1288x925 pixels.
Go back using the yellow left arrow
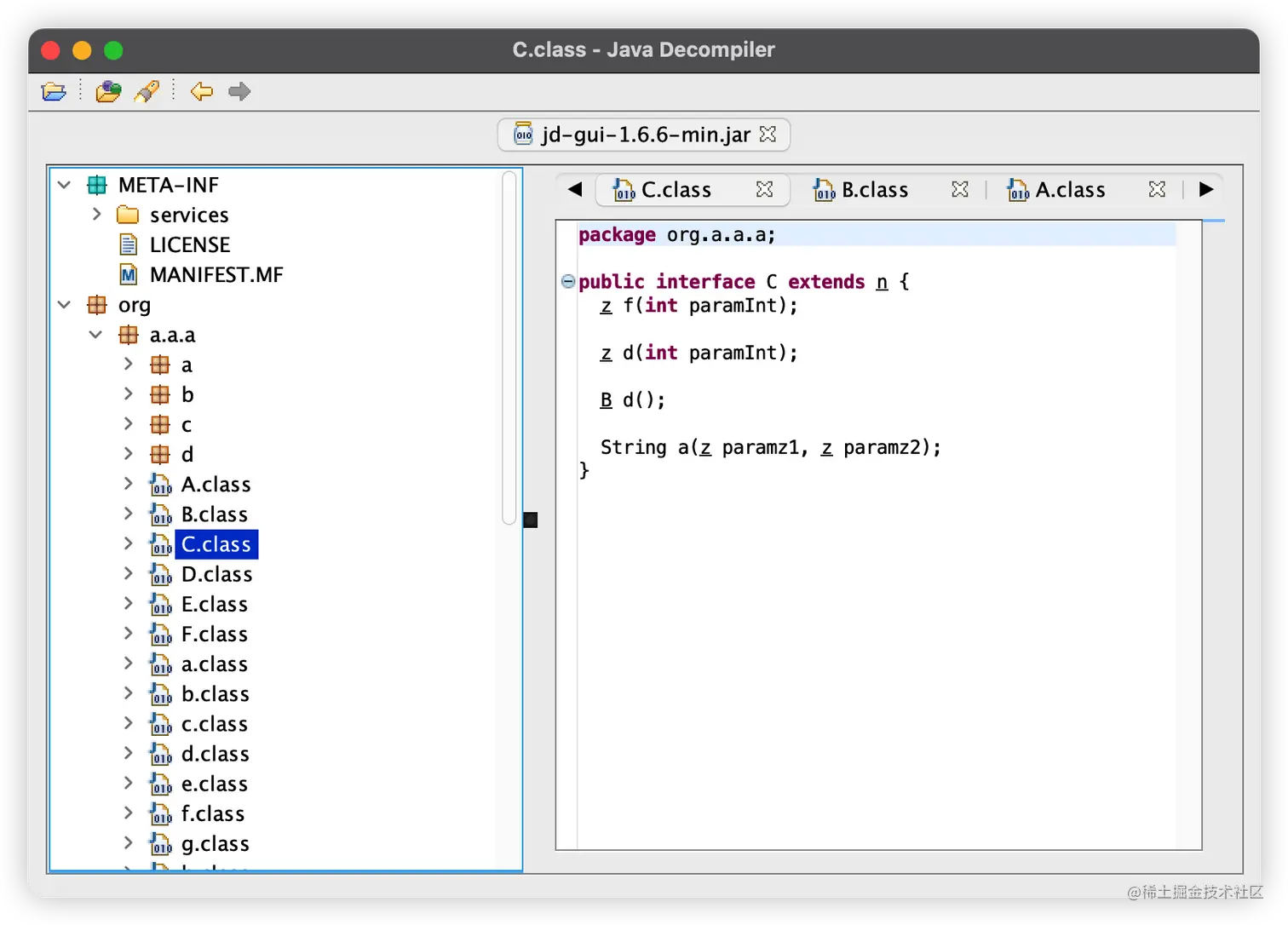coord(202,91)
